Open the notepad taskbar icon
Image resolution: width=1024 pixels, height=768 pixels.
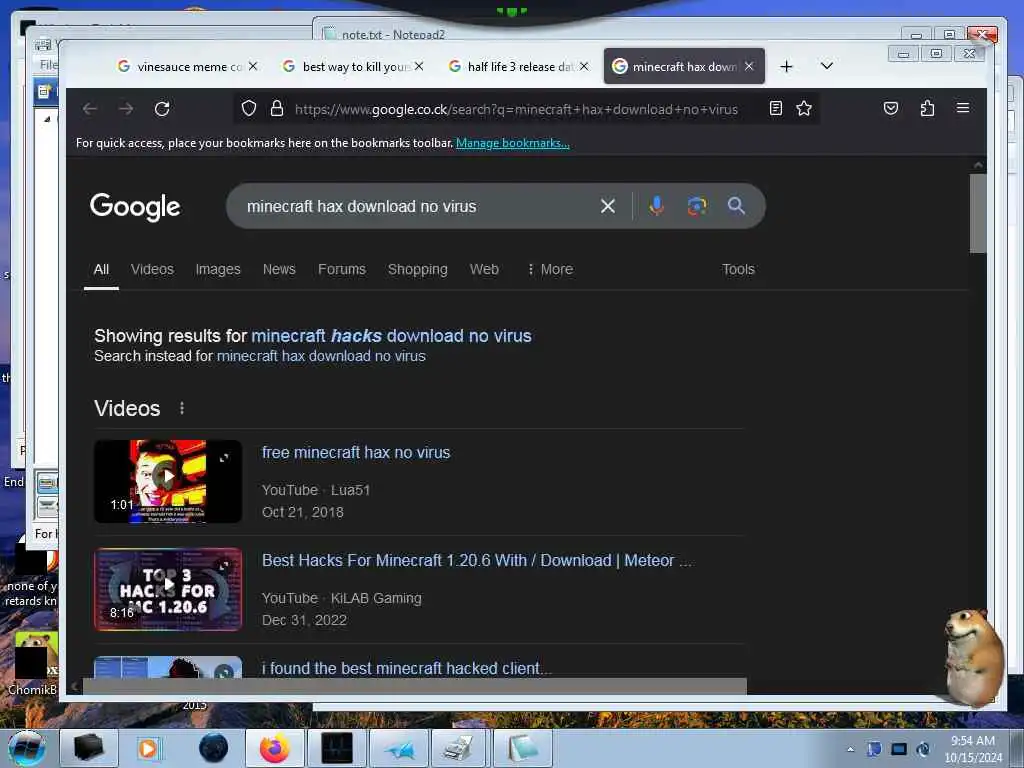(522, 748)
